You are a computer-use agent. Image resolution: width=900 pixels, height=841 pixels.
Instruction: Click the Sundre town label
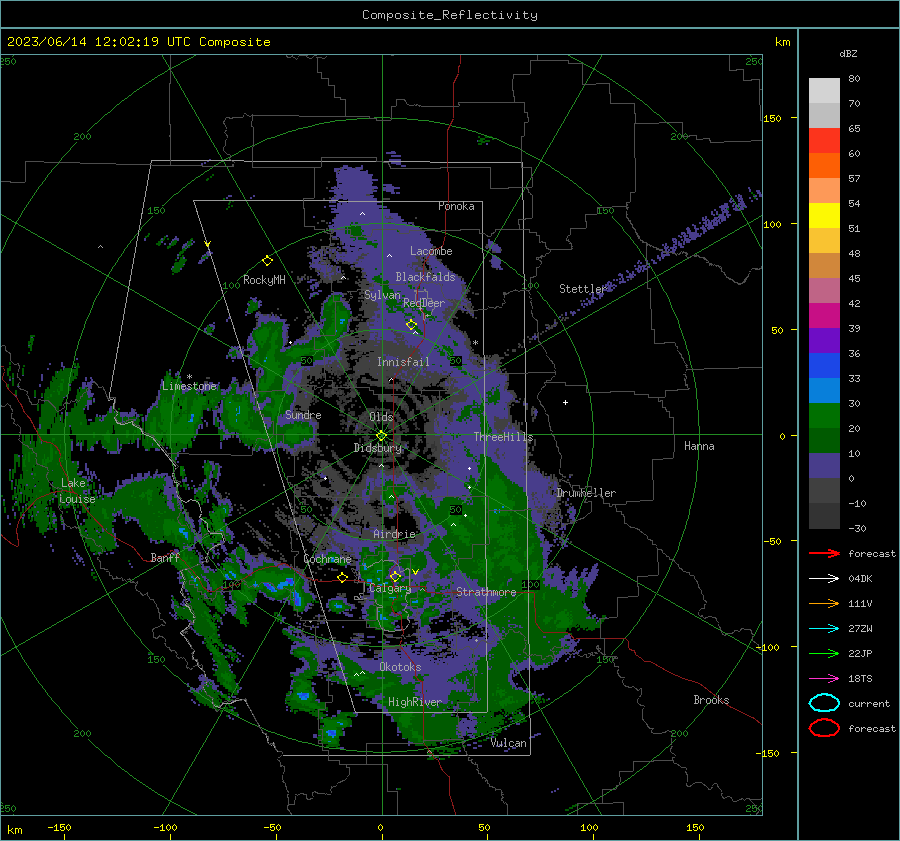(303, 415)
